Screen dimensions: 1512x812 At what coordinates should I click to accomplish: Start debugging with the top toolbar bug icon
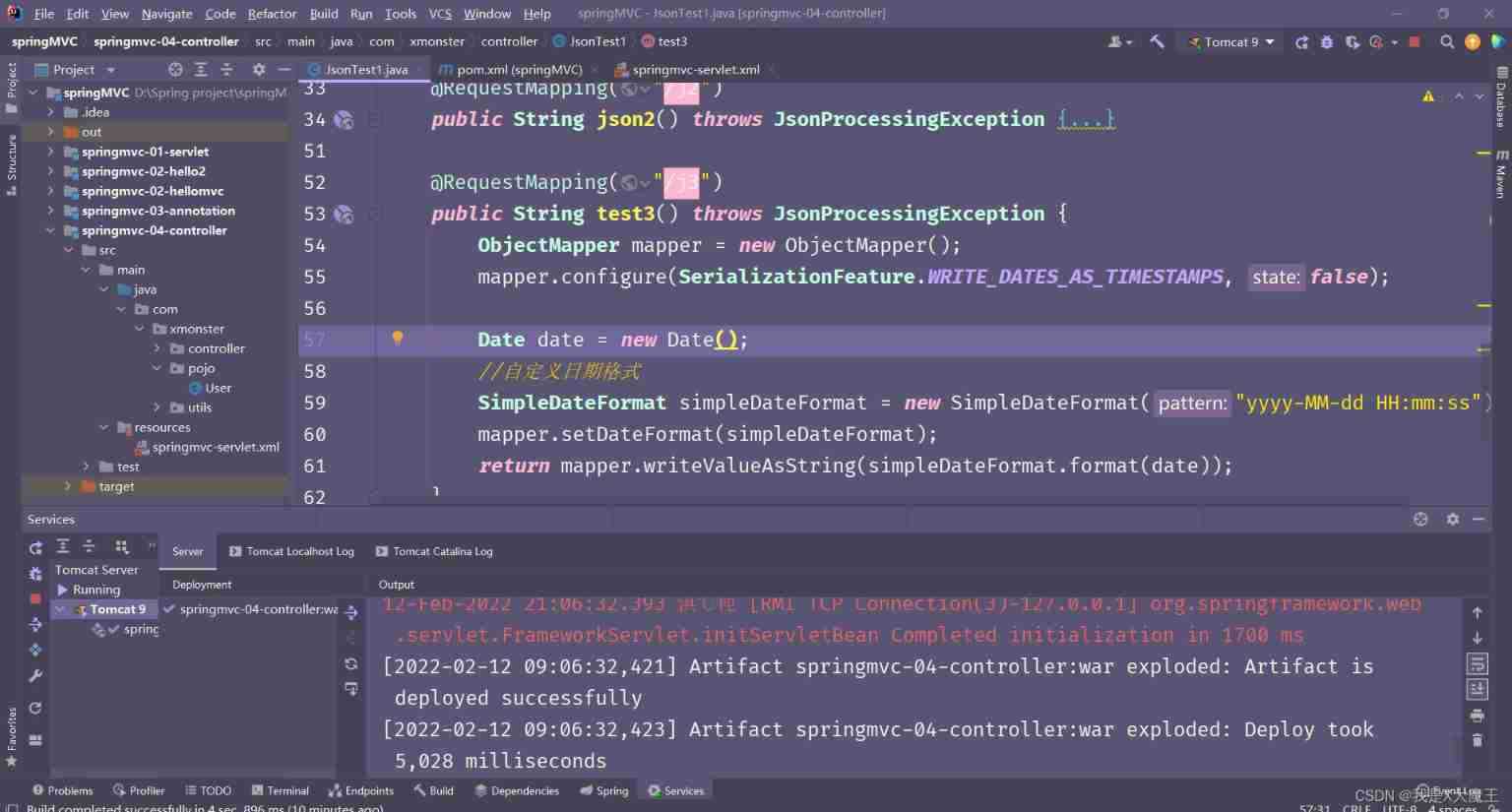1327,42
